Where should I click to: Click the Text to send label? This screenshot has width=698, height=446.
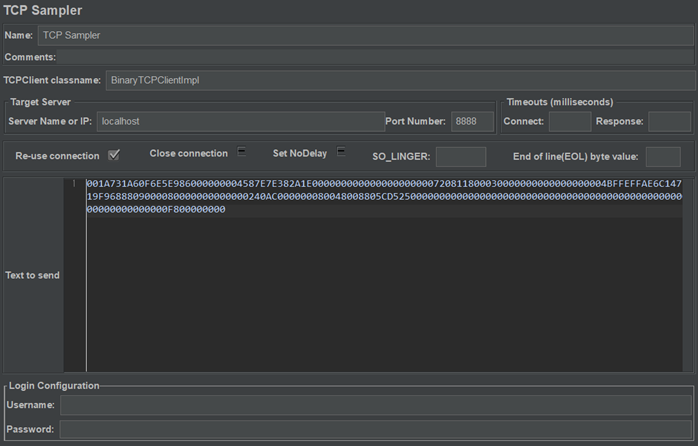point(32,275)
